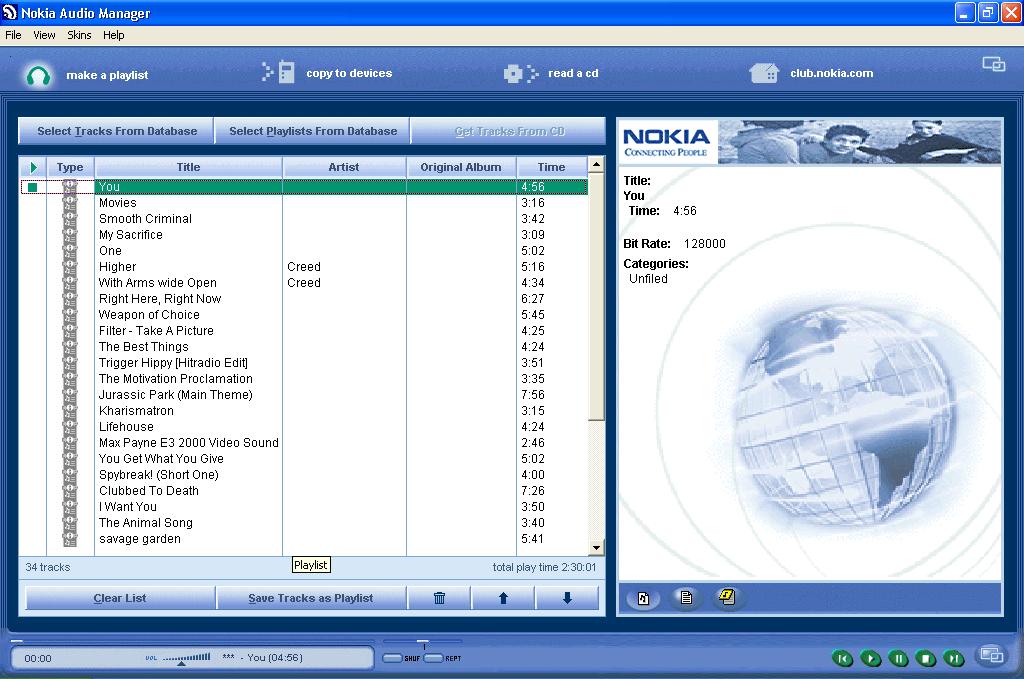Open the View menu
Image resolution: width=1024 pixels, height=679 pixels.
pyautogui.click(x=44, y=35)
